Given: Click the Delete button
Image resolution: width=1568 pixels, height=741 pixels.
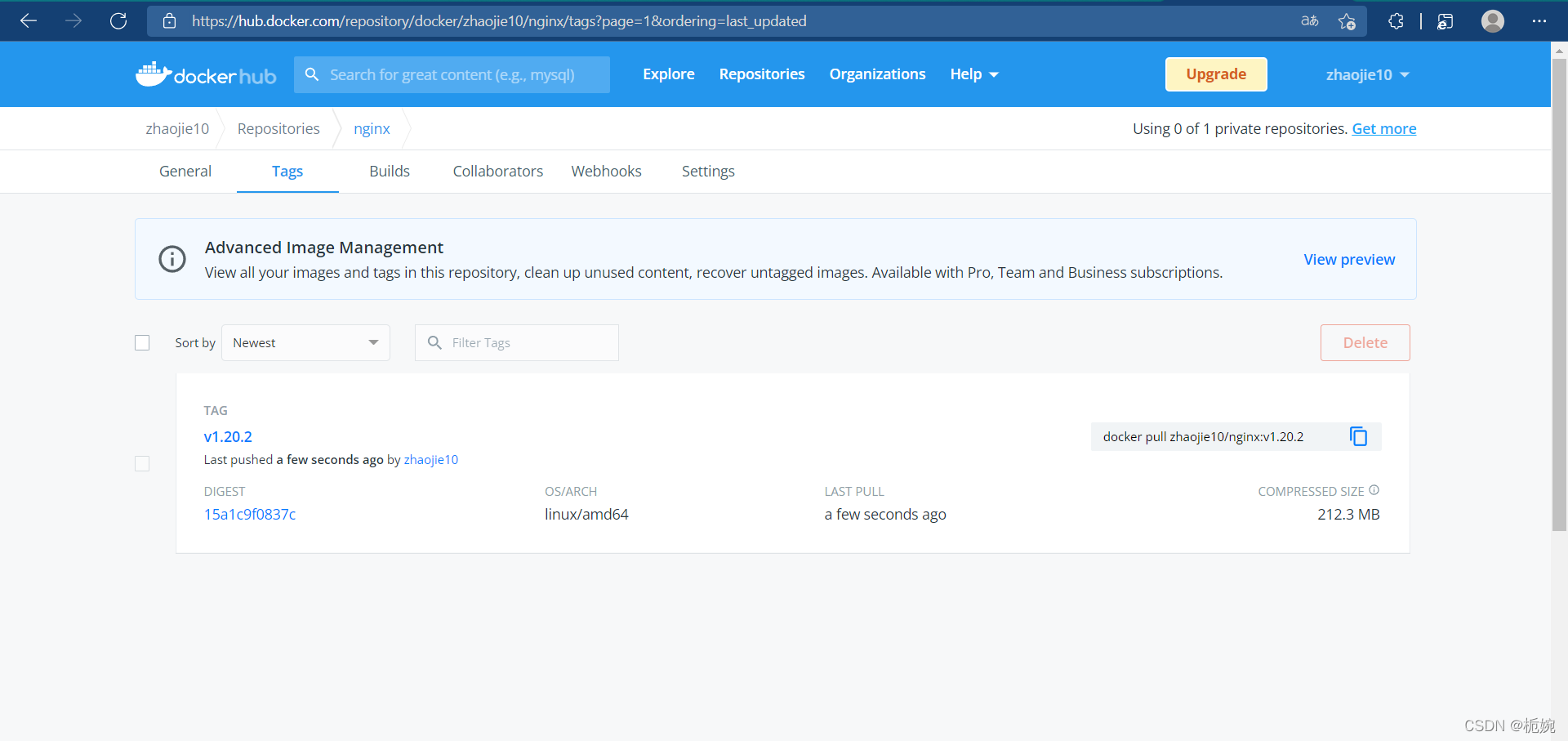Looking at the screenshot, I should [x=1365, y=342].
